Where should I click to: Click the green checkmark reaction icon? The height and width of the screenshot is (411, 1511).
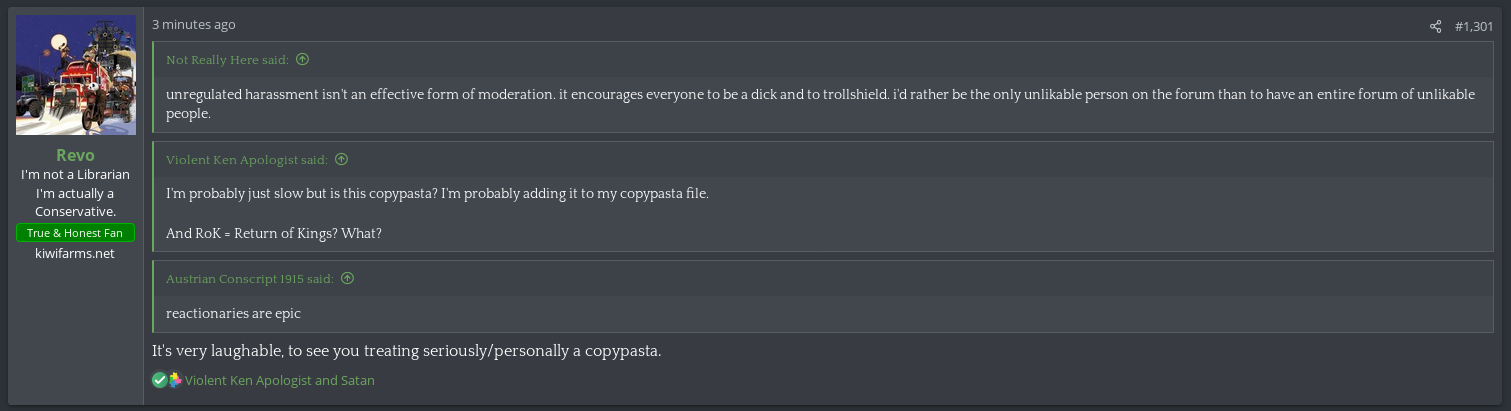click(x=159, y=380)
